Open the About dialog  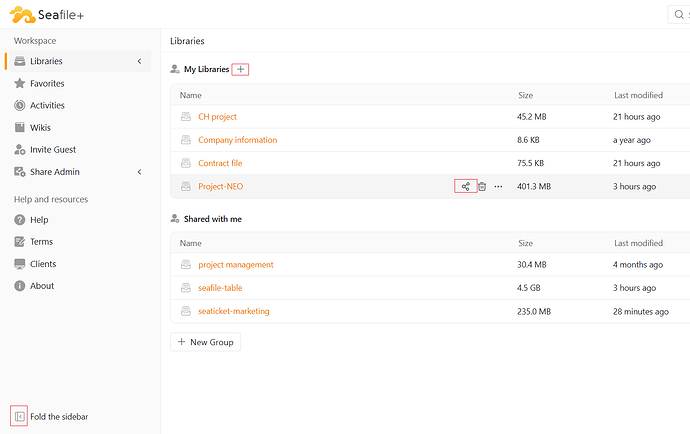42,286
